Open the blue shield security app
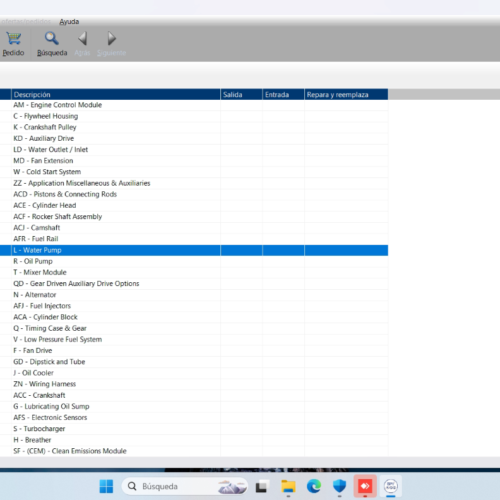 339,487
